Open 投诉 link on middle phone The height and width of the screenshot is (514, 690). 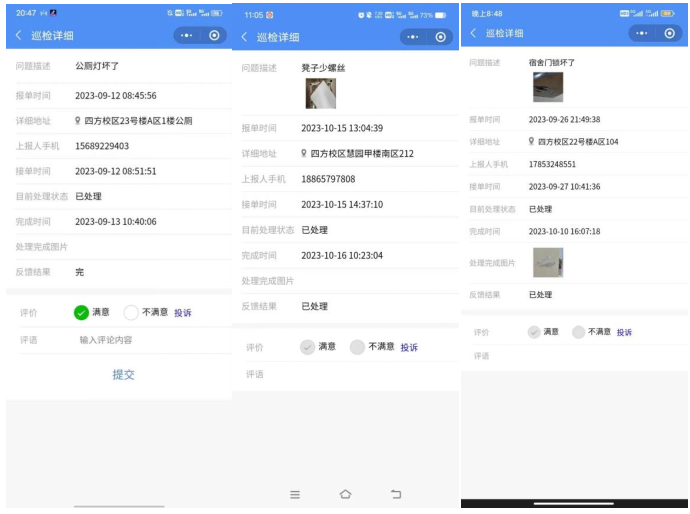tap(409, 347)
